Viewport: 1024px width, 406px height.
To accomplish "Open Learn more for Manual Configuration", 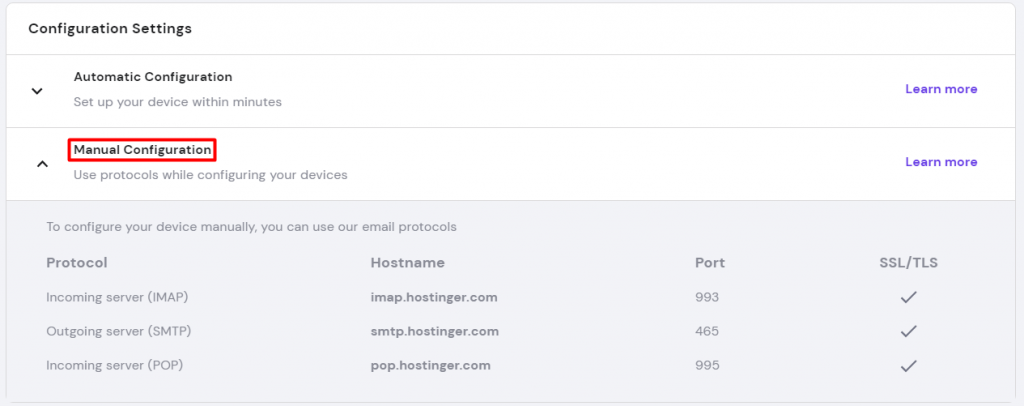I will [941, 162].
